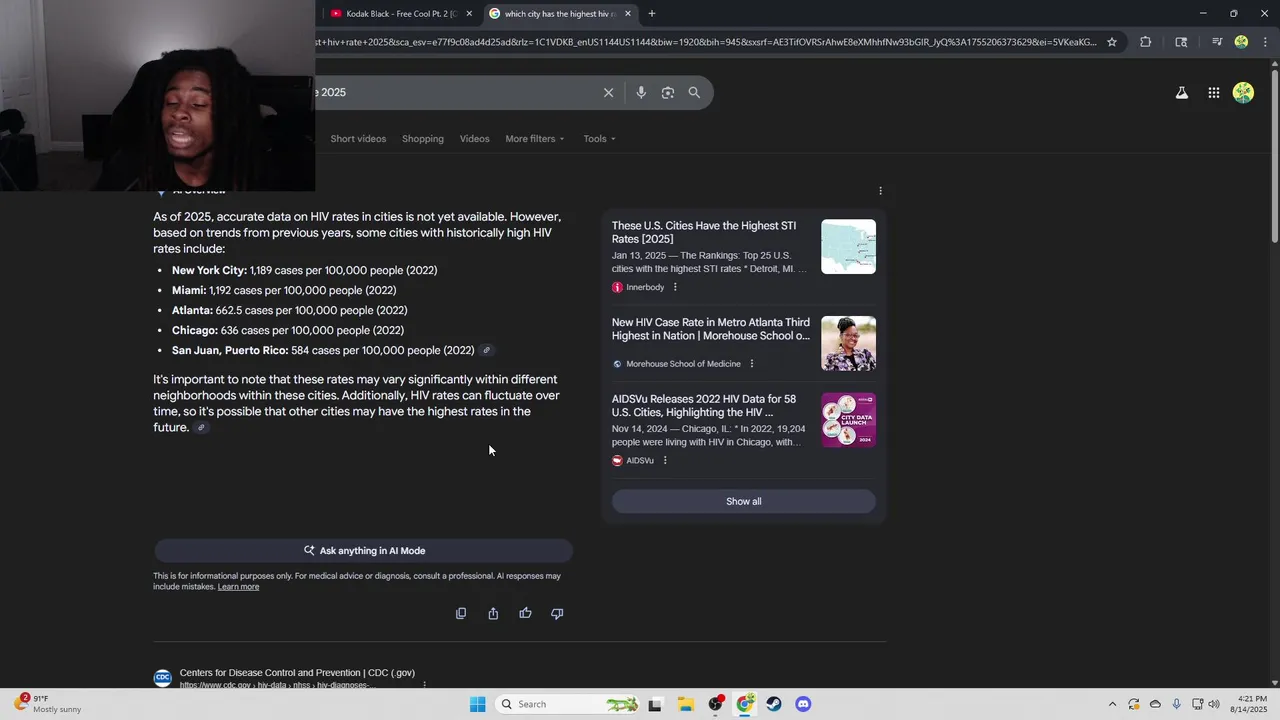Viewport: 1280px width, 720px height.
Task: Give thumbs down to AI Overview
Action: [557, 613]
